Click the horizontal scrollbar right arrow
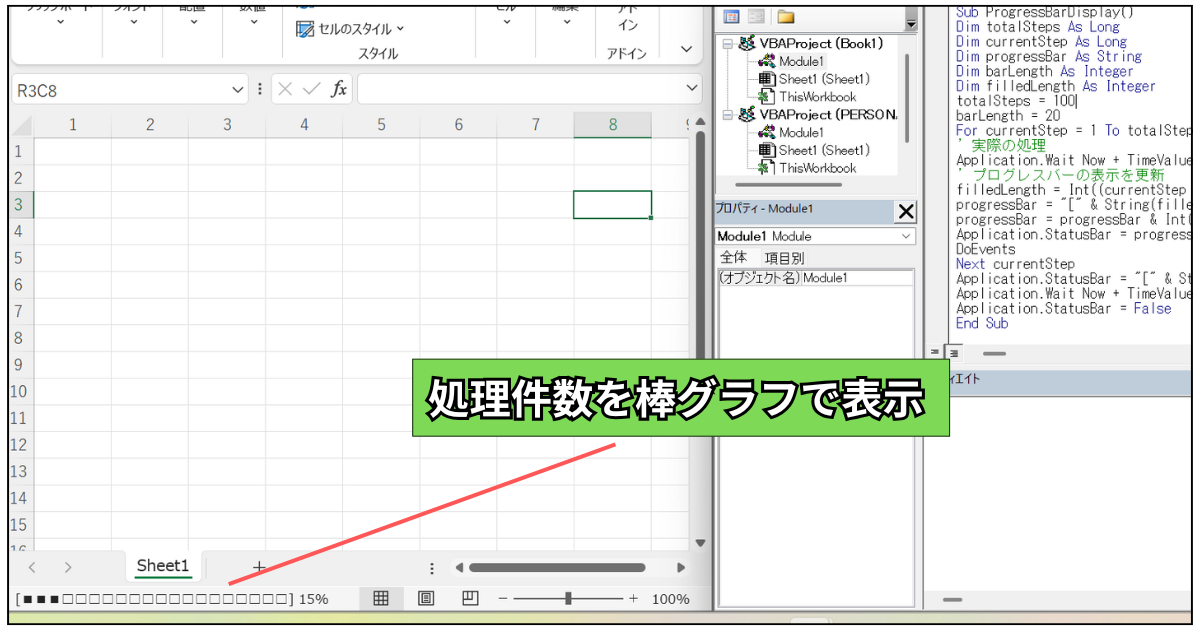The image size is (1200, 630). (x=681, y=567)
